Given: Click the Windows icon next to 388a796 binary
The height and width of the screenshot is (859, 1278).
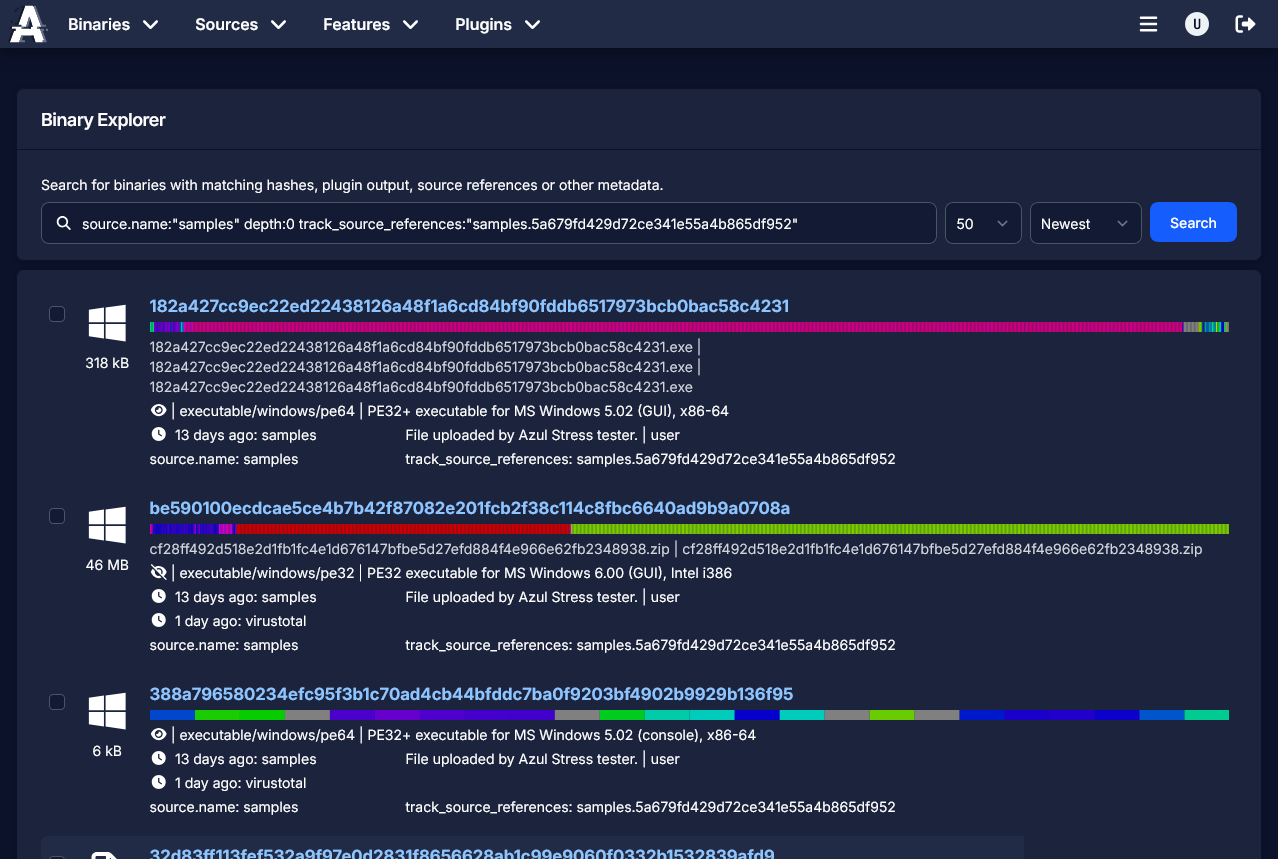Looking at the screenshot, I should pos(107,711).
